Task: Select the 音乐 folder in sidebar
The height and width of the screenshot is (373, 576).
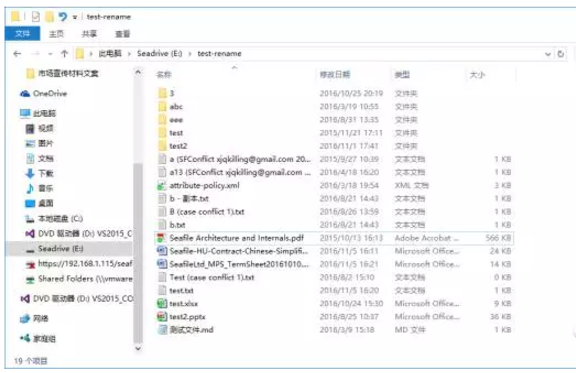Action: click(39, 188)
